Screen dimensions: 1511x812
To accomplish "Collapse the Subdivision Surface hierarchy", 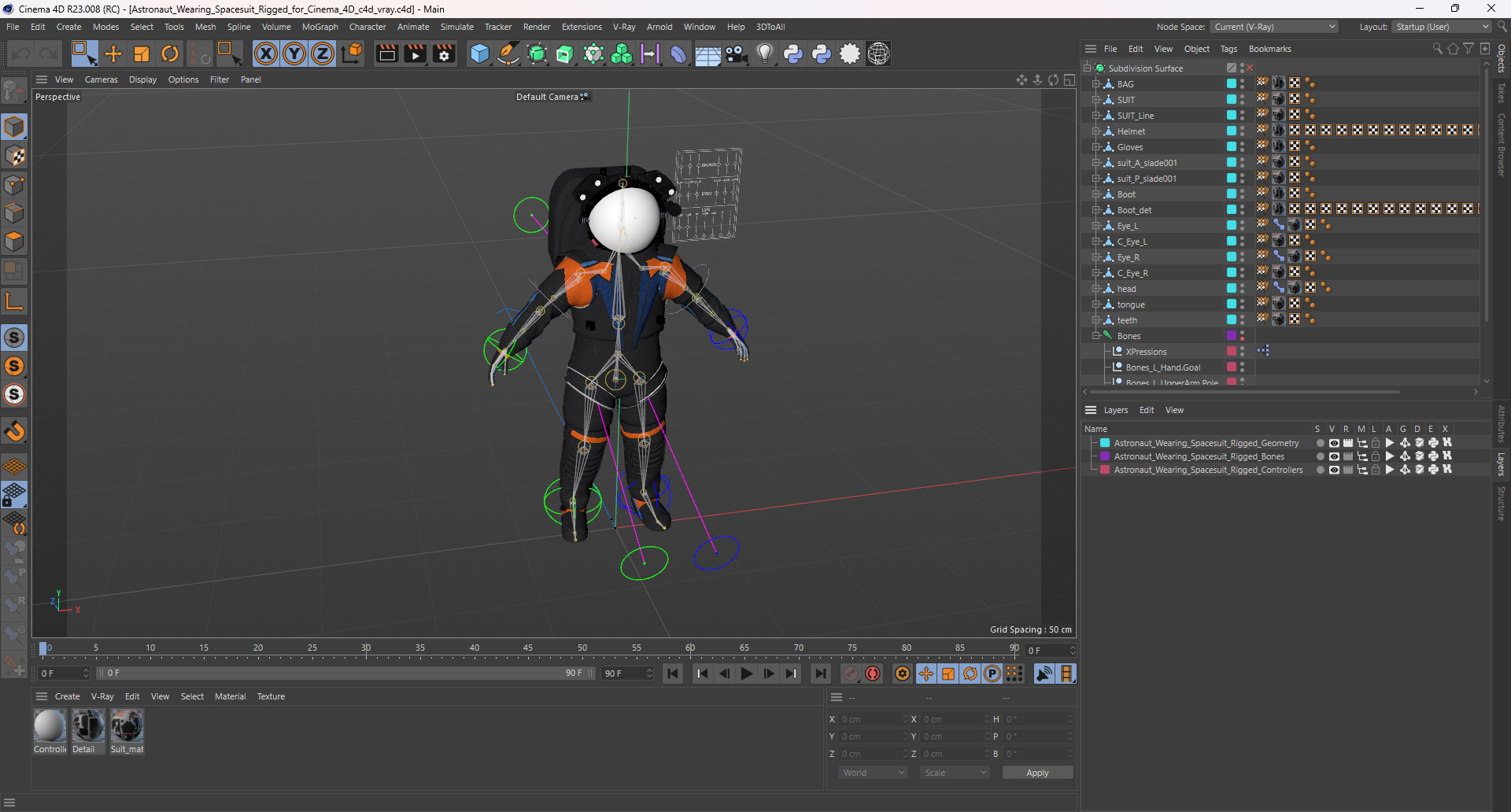I will 1088,68.
